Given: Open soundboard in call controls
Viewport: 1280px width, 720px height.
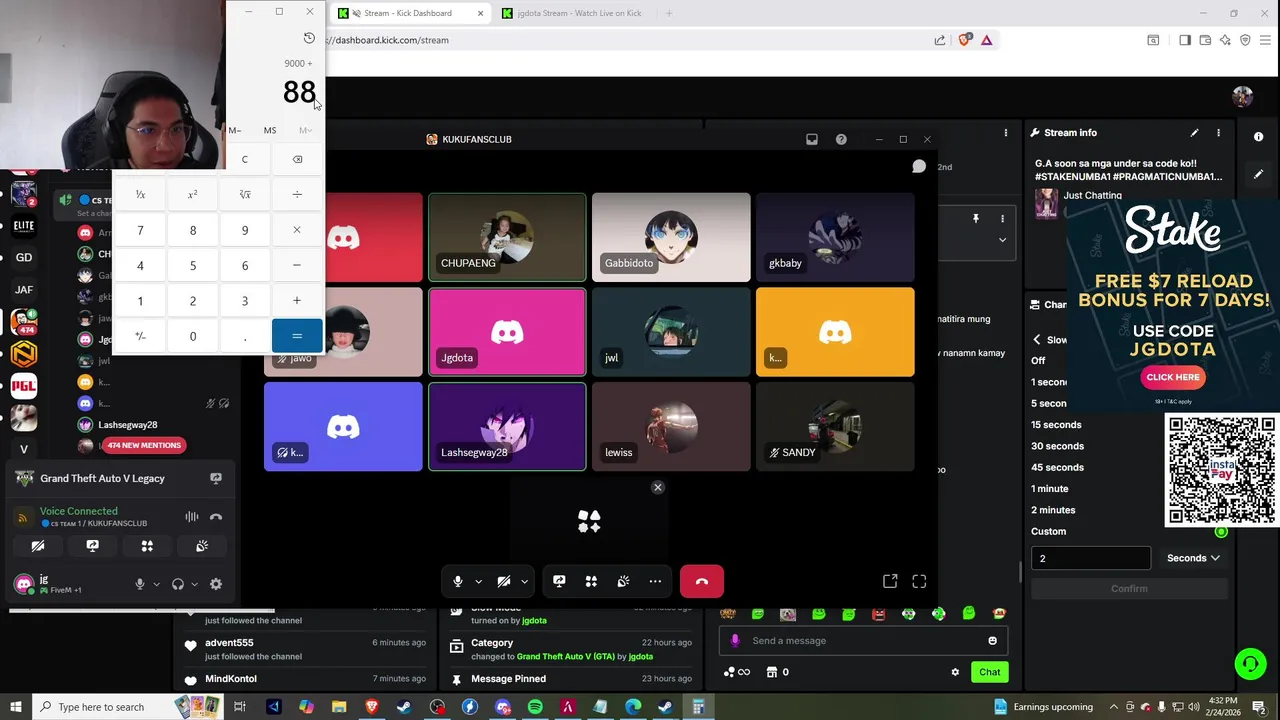Looking at the screenshot, I should [x=623, y=581].
